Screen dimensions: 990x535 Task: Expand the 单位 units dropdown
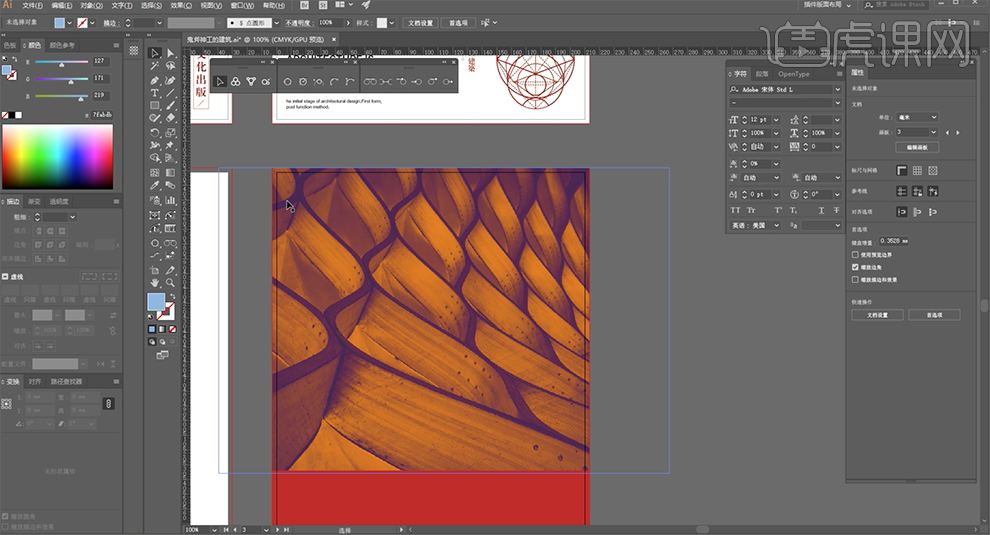[x=917, y=117]
